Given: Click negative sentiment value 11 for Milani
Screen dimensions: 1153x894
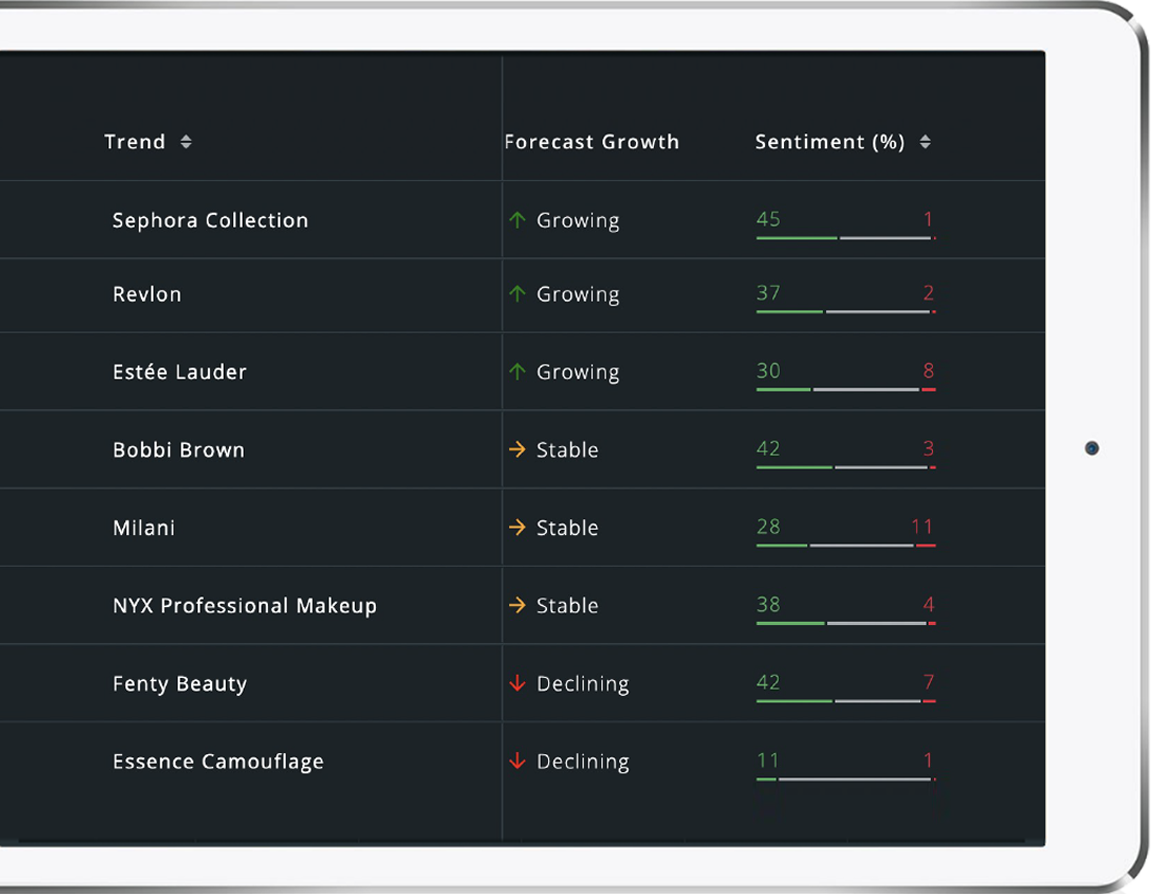Looking at the screenshot, I should click(922, 527).
